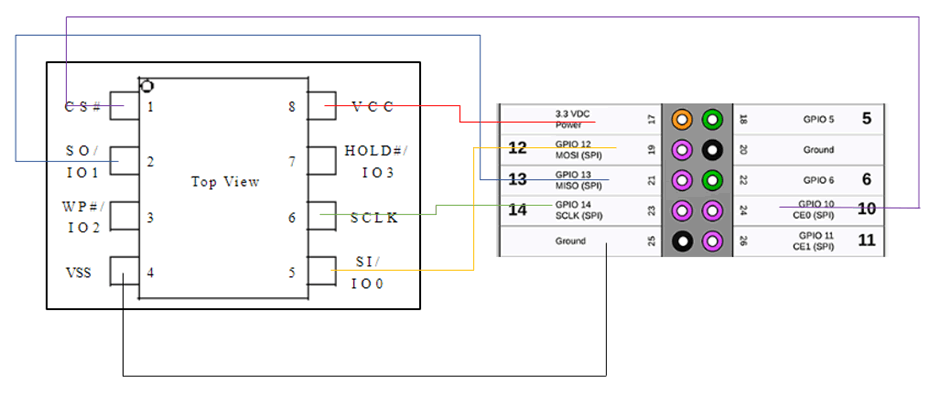
Task: Click the rotated header pin number "26"
Action: (x=743, y=242)
